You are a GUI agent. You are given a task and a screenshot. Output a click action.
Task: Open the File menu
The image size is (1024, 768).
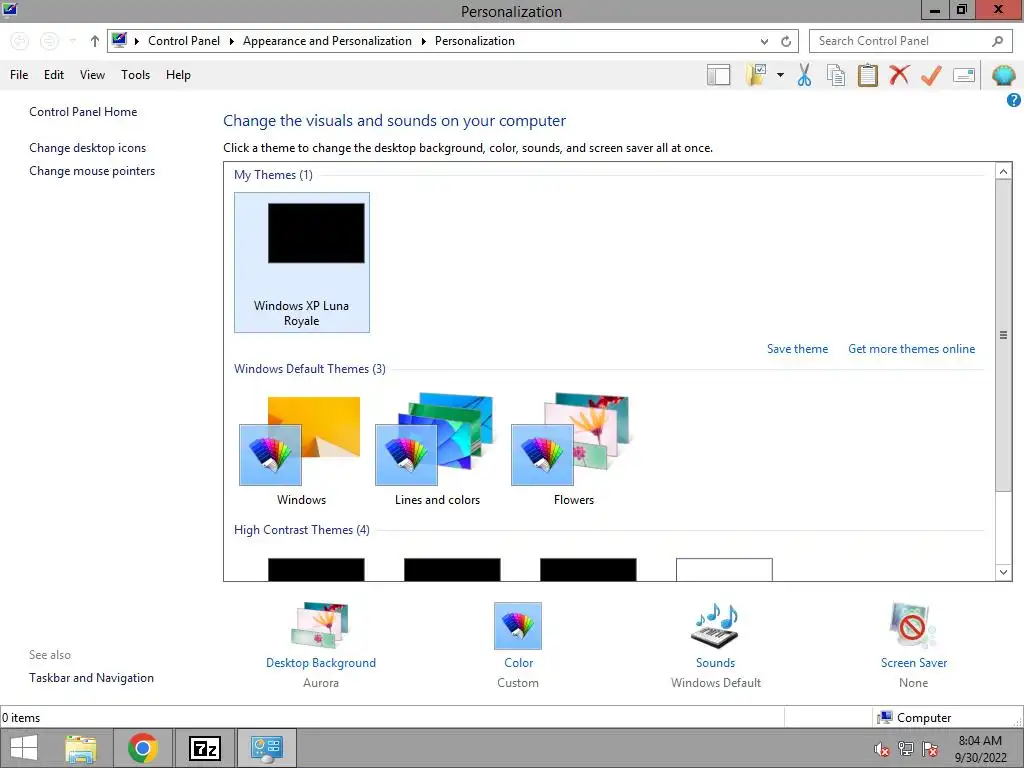[x=19, y=74]
